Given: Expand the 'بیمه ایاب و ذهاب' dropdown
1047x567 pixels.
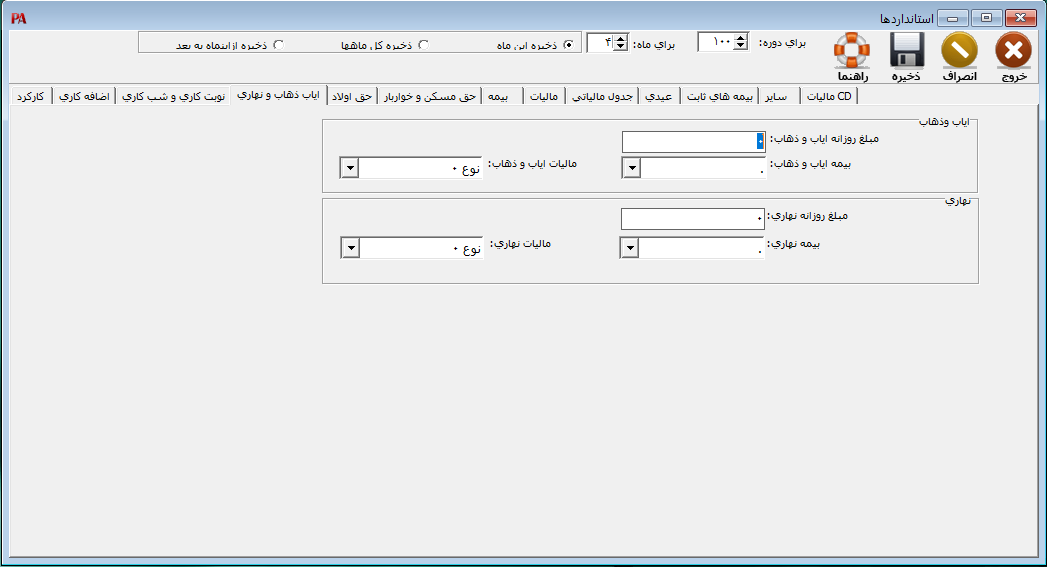Looking at the screenshot, I should [631, 168].
